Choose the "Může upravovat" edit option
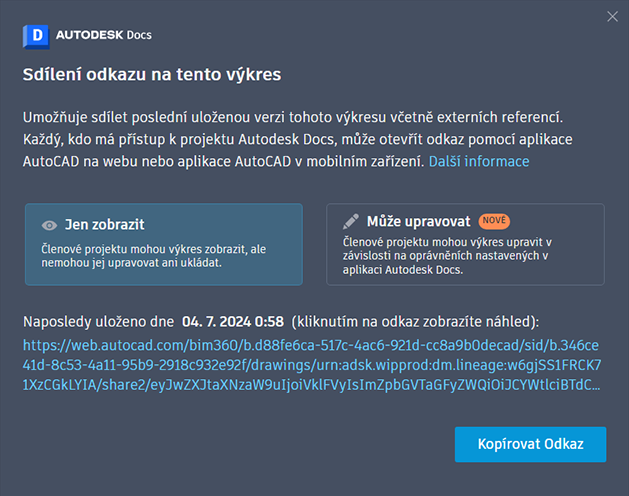 pos(465,244)
